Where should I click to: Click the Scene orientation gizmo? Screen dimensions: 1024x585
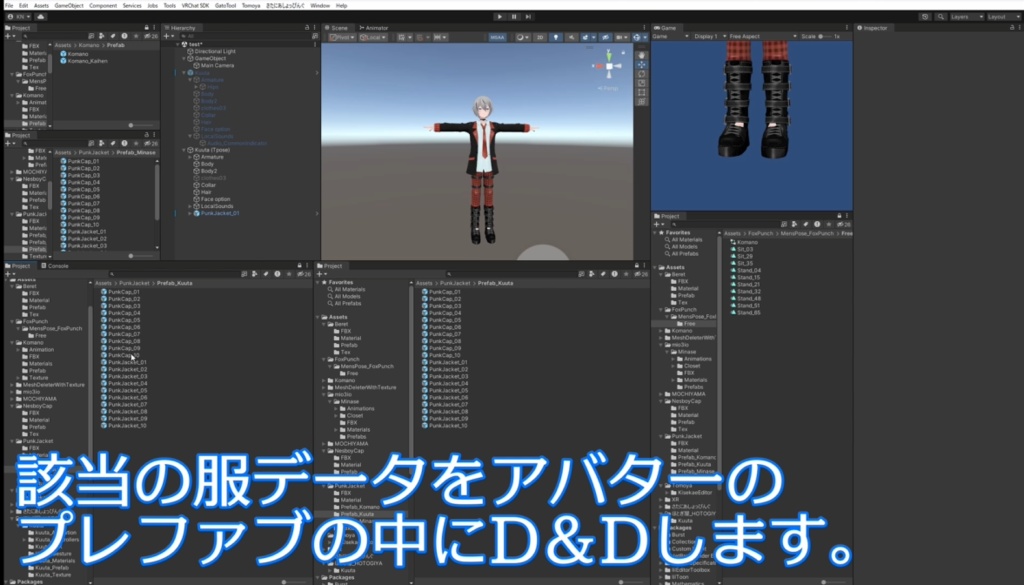tap(609, 66)
